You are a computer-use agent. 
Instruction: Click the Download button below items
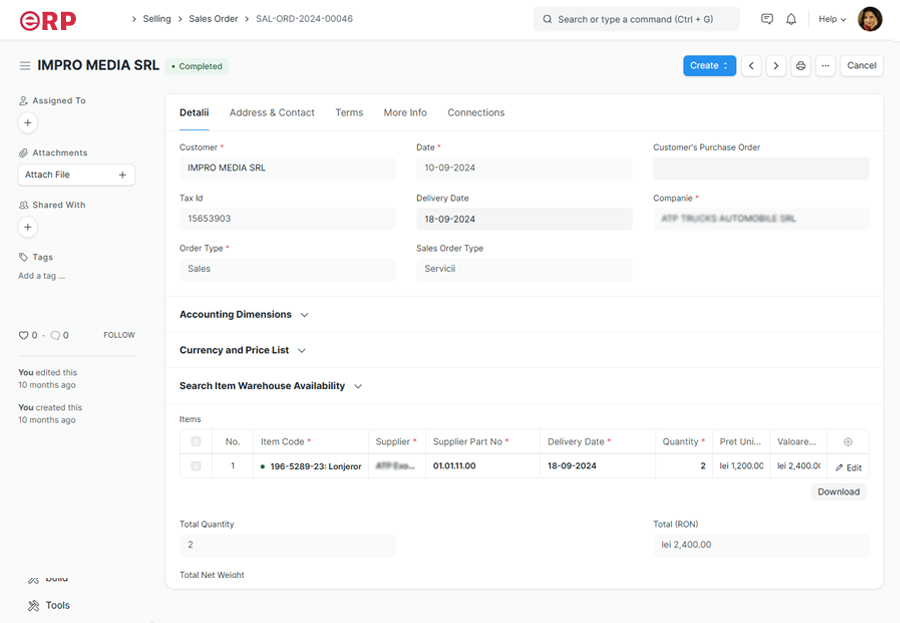[838, 492]
